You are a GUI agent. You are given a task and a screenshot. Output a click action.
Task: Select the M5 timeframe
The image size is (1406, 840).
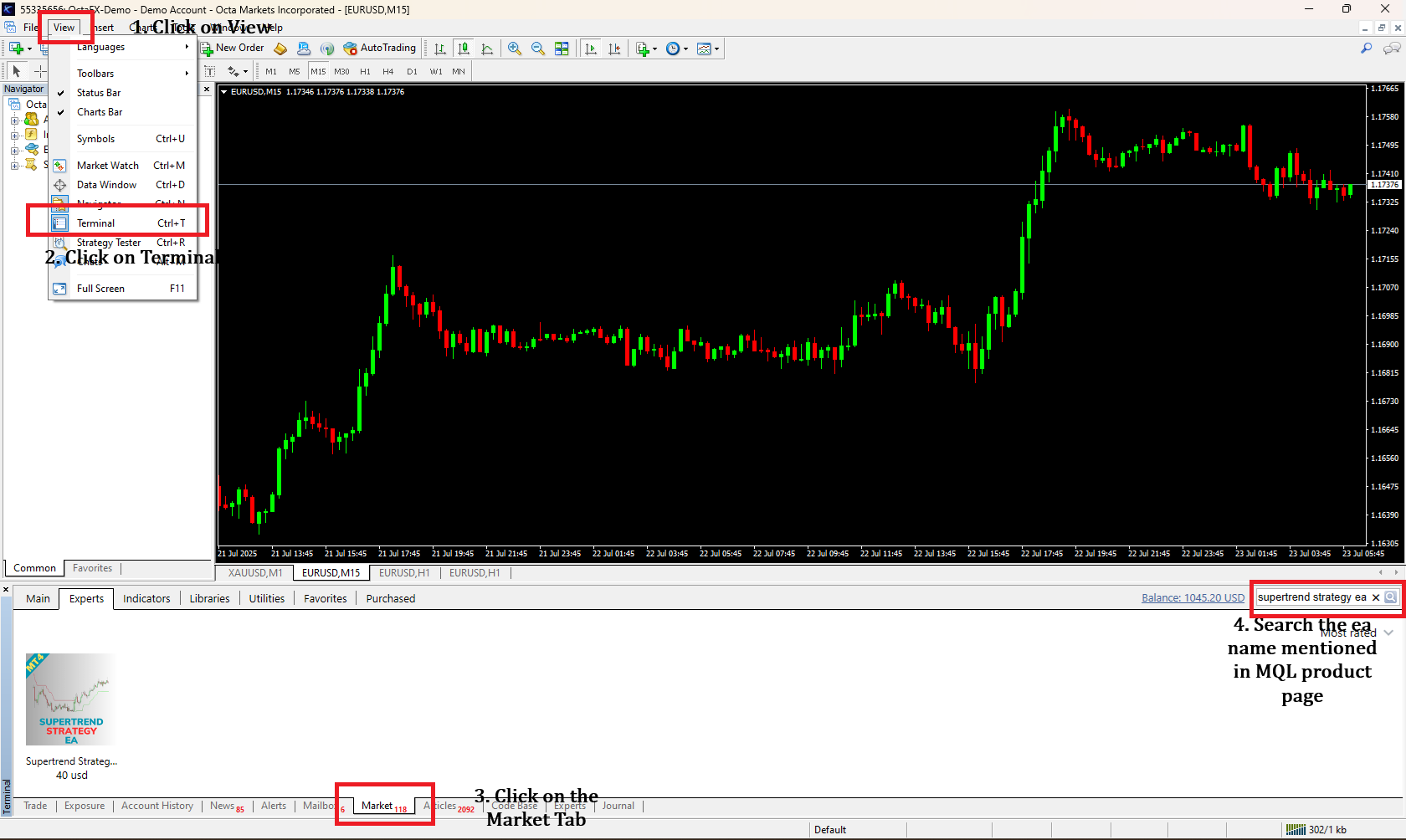coord(295,72)
